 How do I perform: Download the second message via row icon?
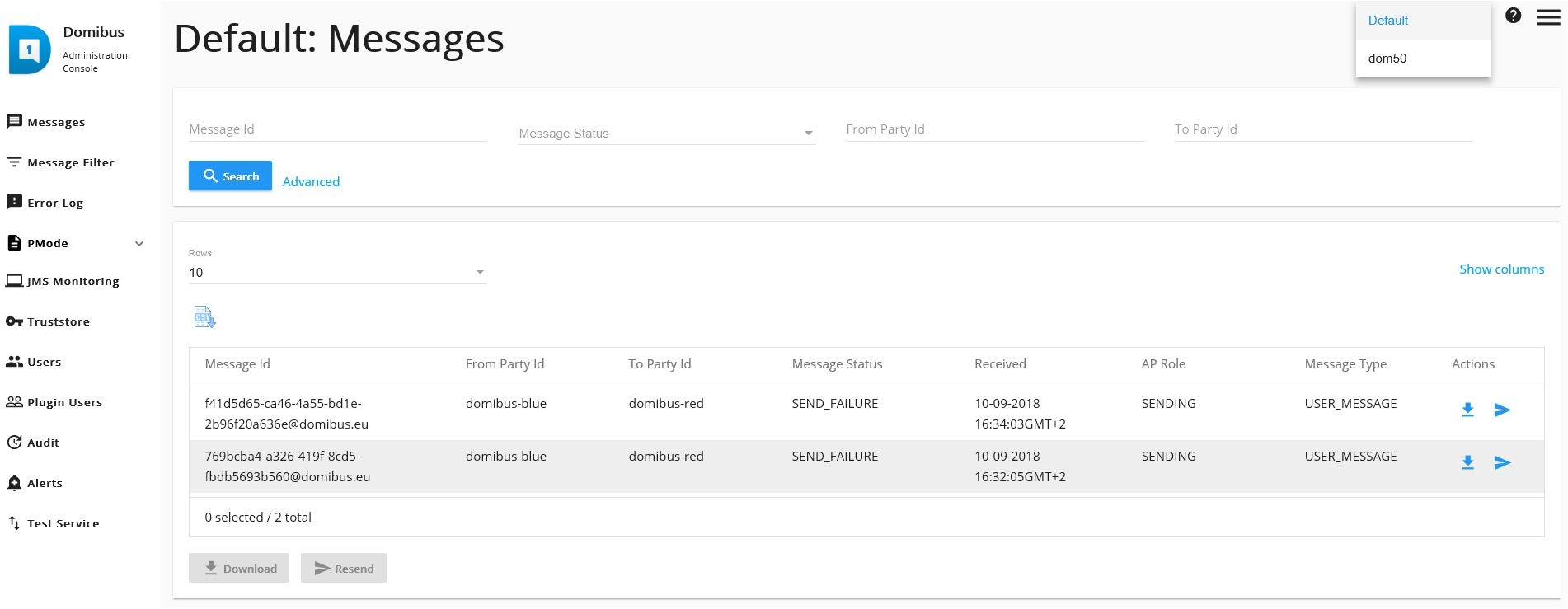pos(1467,463)
